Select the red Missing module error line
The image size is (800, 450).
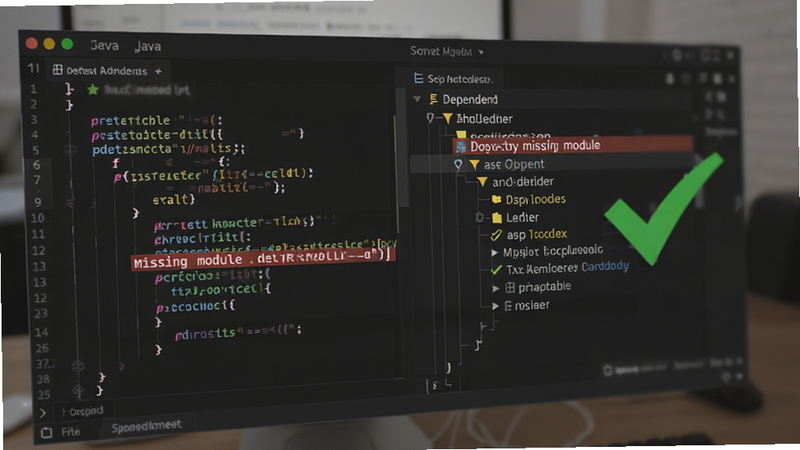[x=262, y=259]
